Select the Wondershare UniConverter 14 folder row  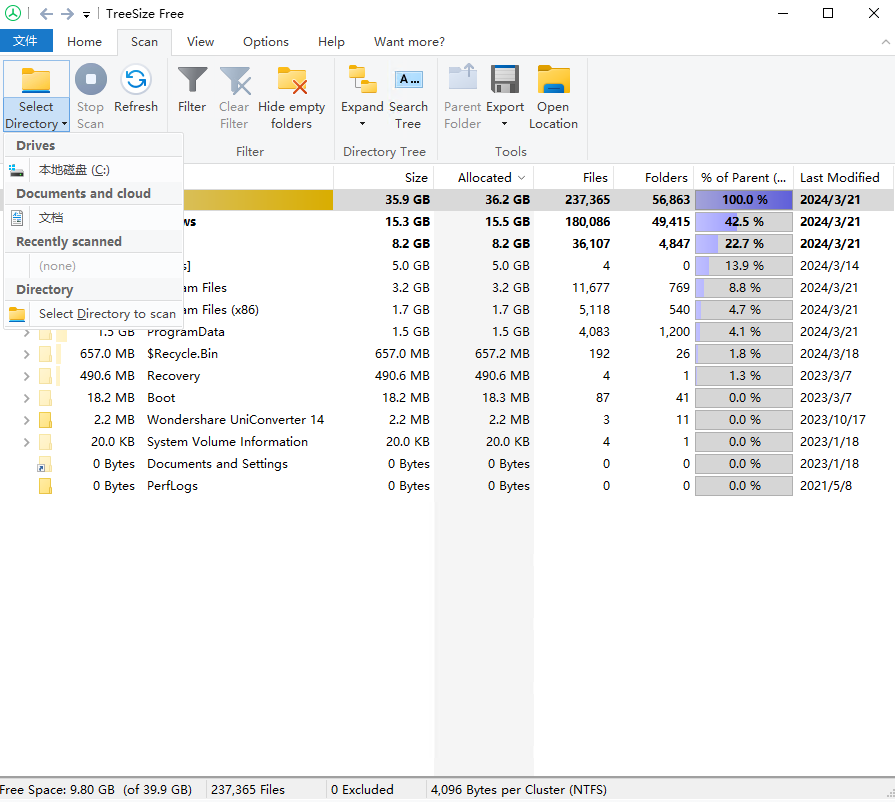[x=235, y=420]
